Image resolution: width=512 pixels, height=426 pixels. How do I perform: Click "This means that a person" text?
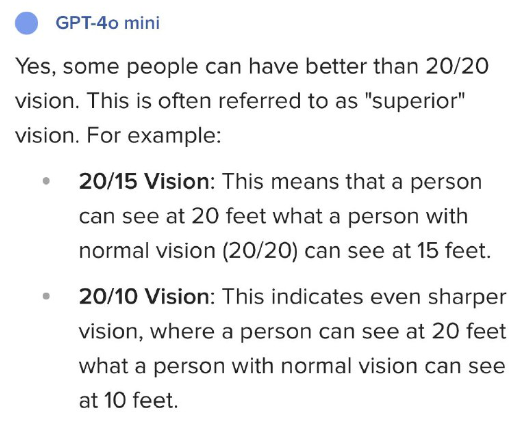[352, 182]
